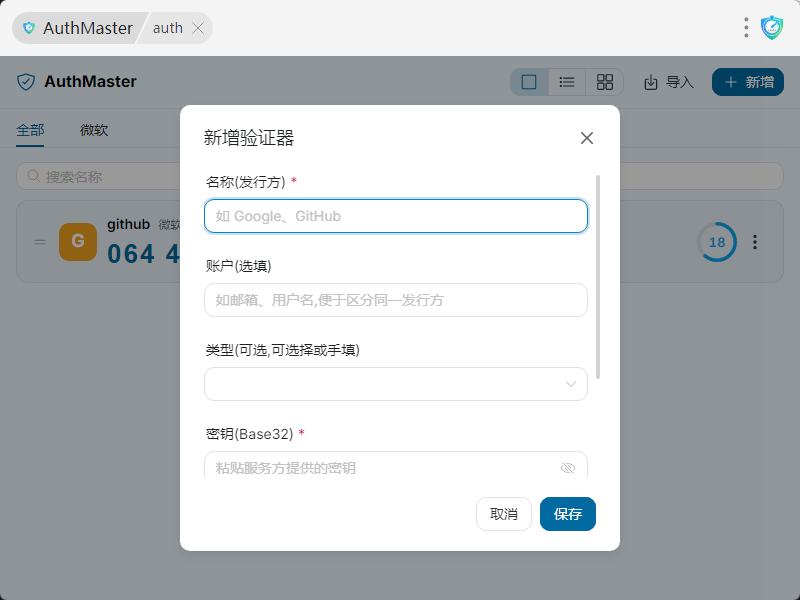Viewport: 800px width, 600px height.
Task: Open the window's three-dot menu
Action: point(746,28)
